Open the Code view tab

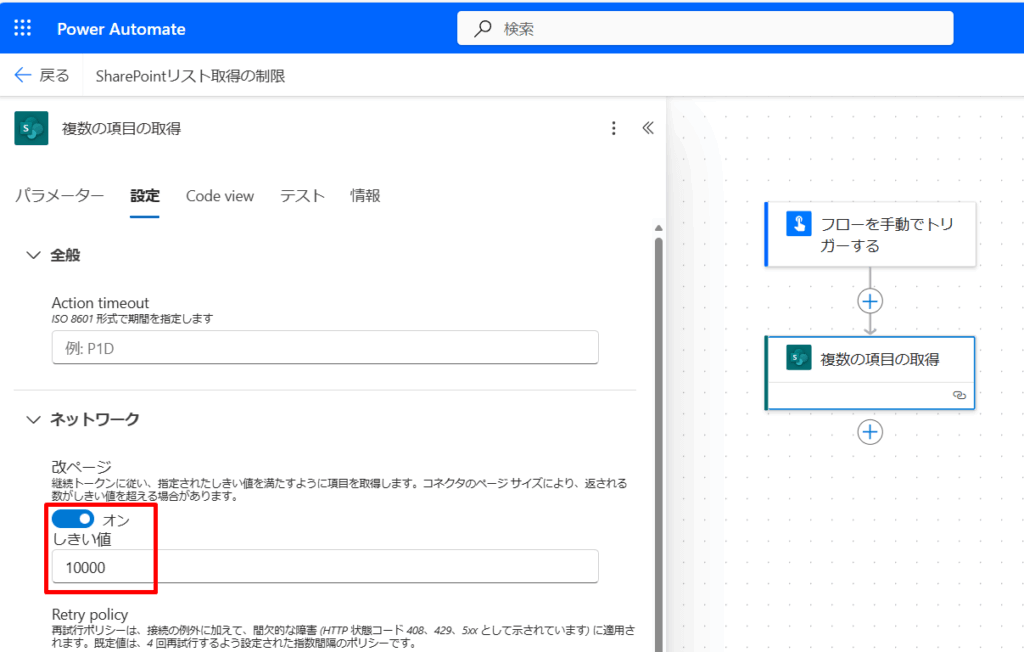click(219, 195)
